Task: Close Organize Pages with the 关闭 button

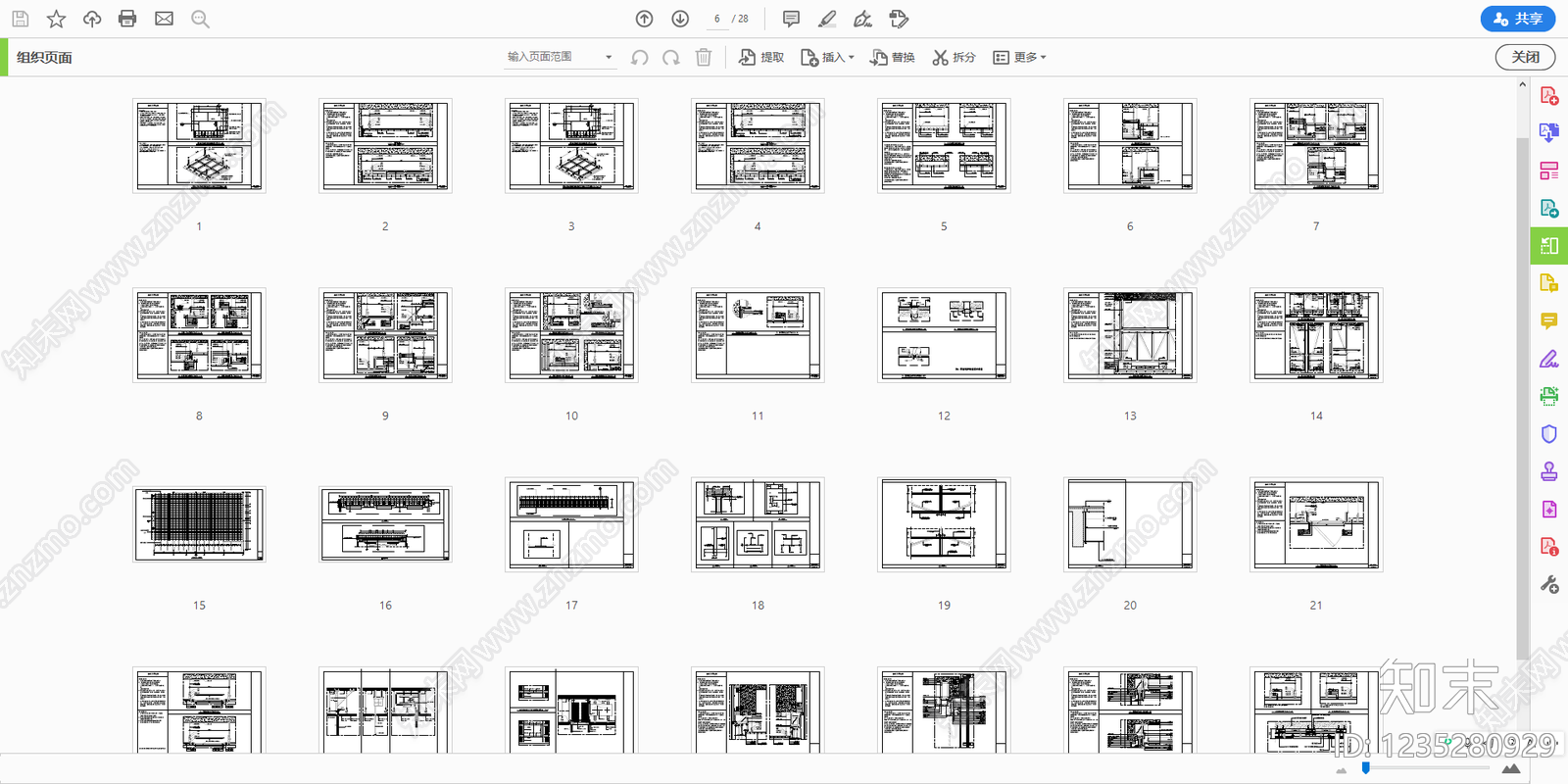Action: click(1525, 57)
